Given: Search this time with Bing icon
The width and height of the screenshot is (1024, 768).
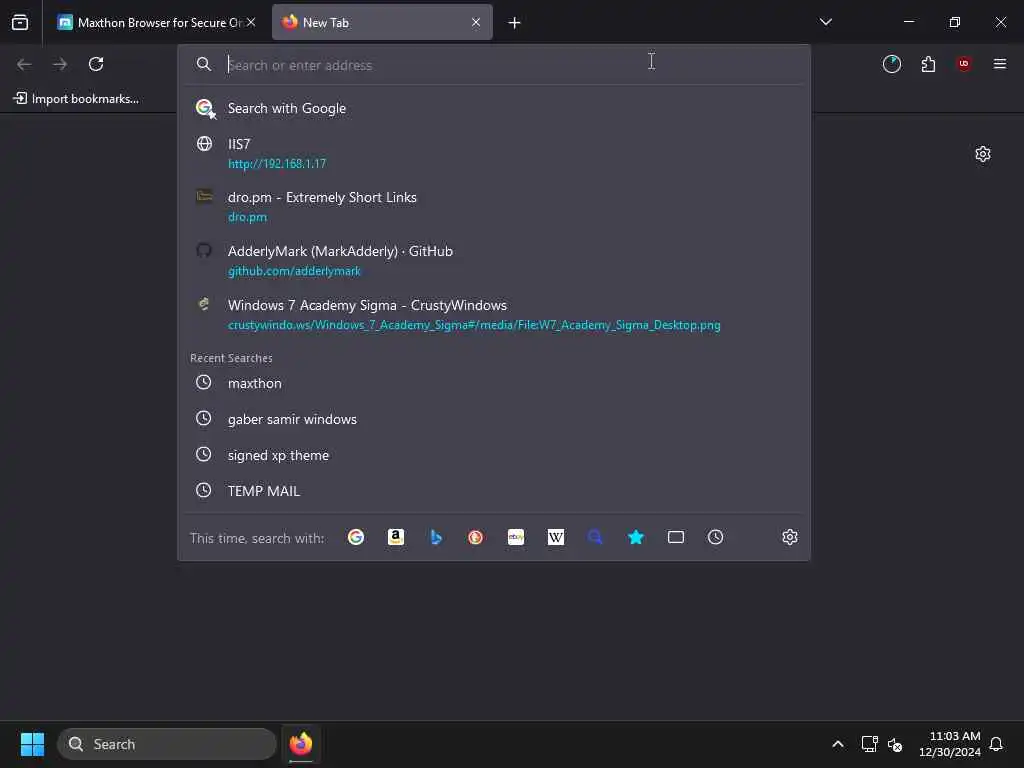Looking at the screenshot, I should coord(436,537).
